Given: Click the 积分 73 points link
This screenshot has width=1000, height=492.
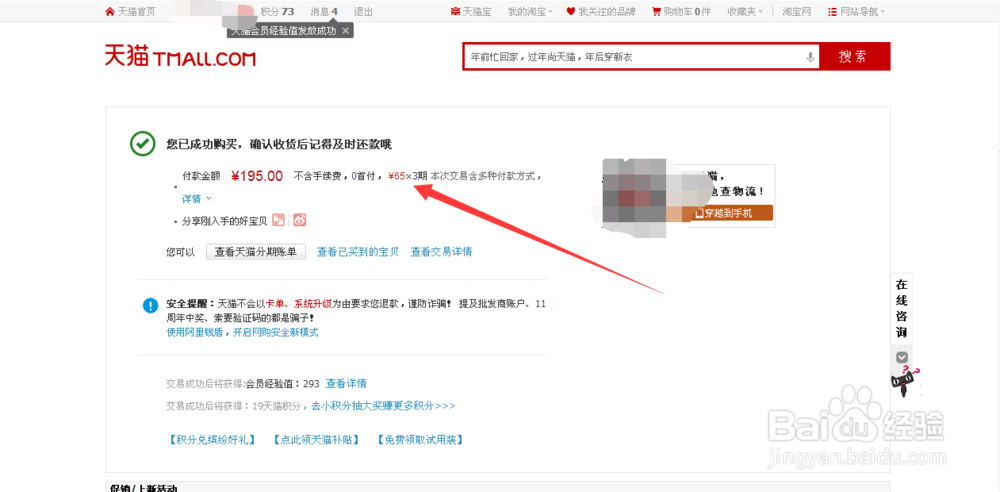Looking at the screenshot, I should click(277, 11).
